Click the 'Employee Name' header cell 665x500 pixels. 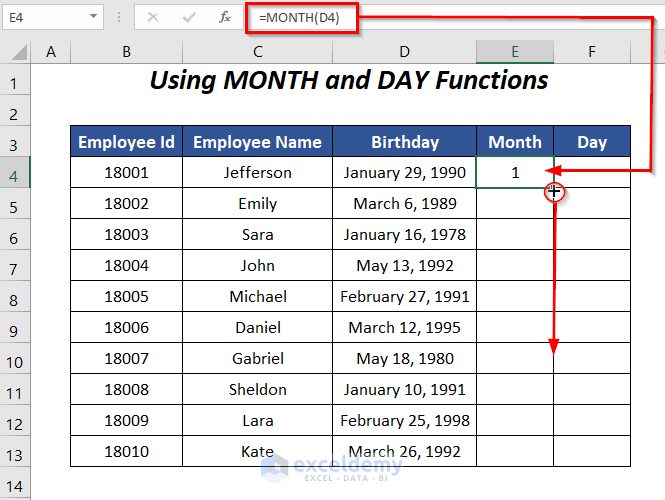pos(257,141)
